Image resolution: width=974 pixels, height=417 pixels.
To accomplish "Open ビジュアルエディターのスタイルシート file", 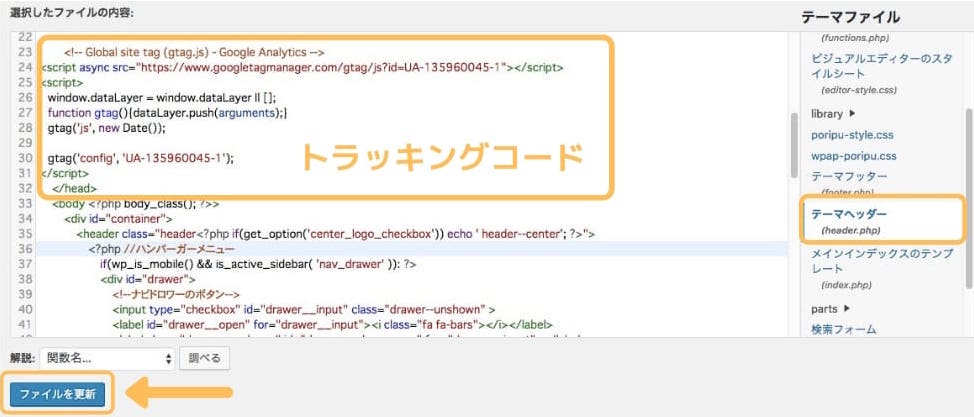I will (881, 66).
